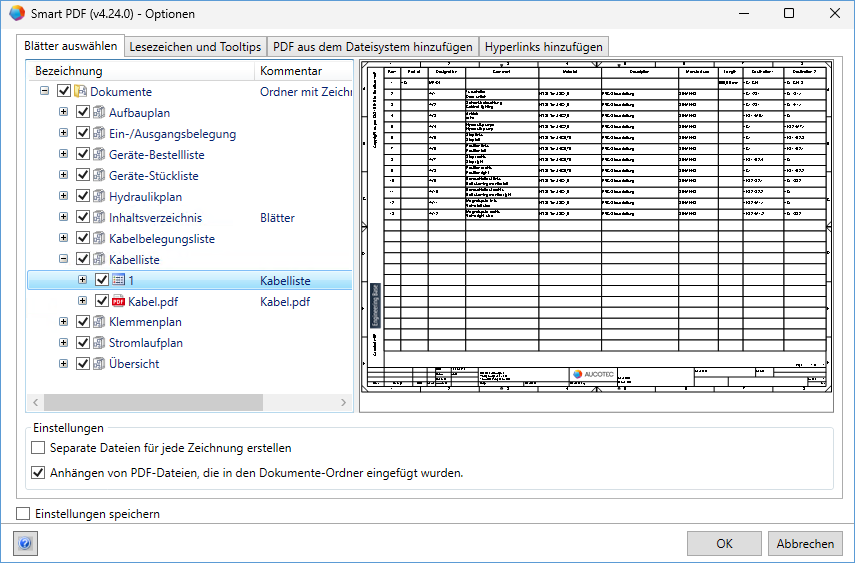Click the Hydraulikplan document icon
This screenshot has height=563, width=855.
[99, 197]
